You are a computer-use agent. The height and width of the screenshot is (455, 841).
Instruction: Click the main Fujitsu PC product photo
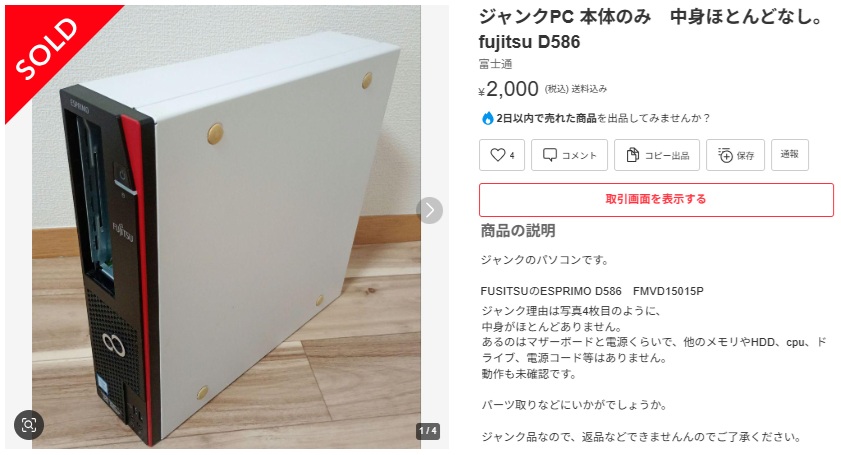(x=226, y=227)
